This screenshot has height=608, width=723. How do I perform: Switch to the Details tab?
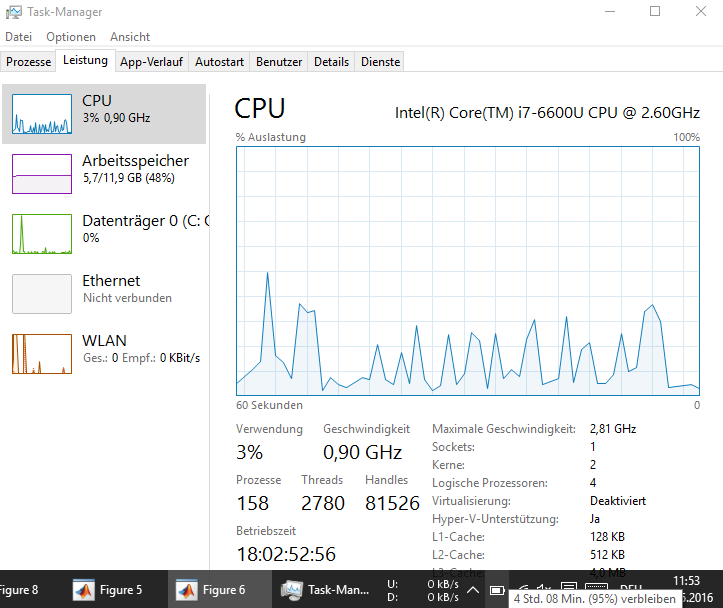(331, 62)
